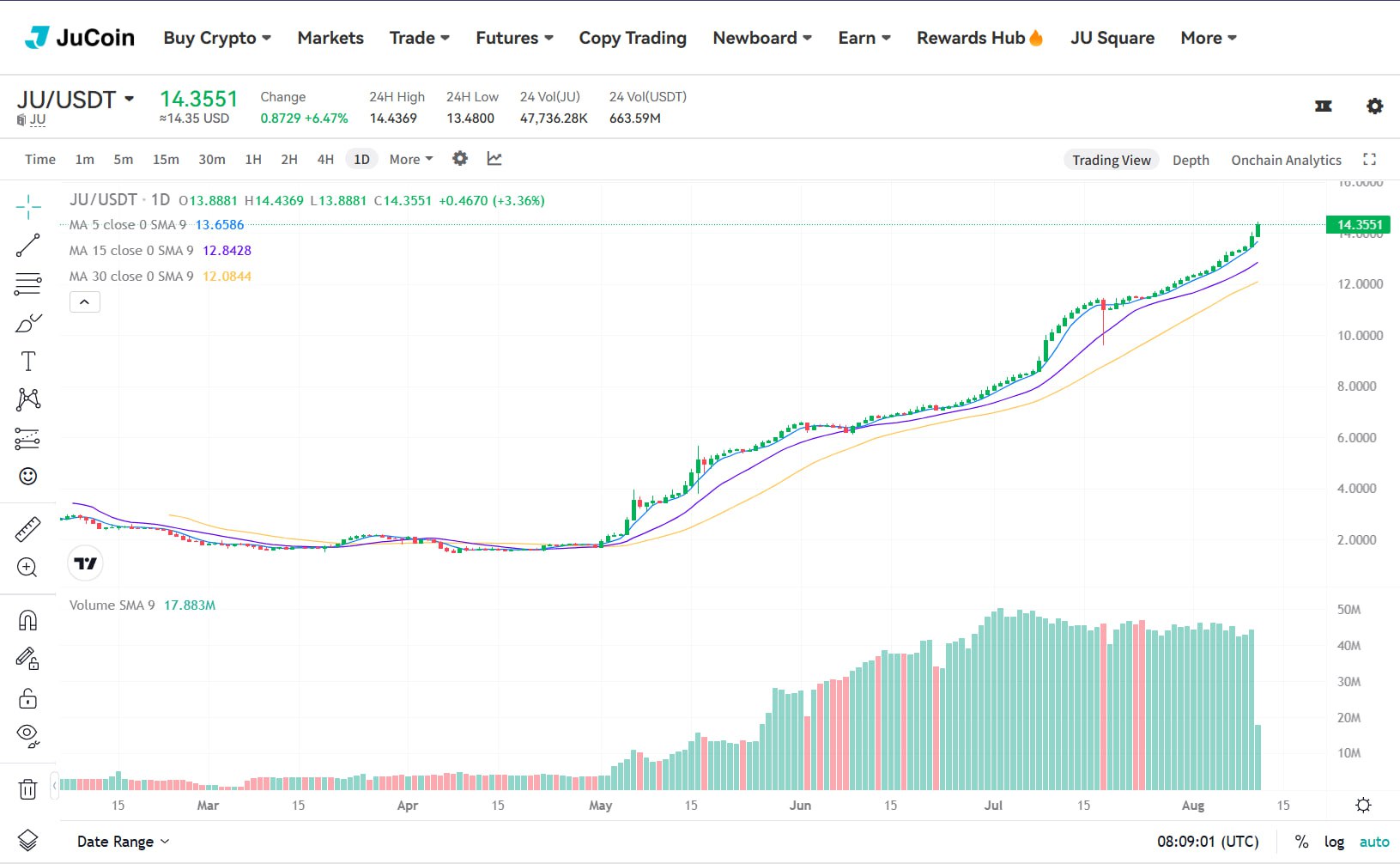
Task: Open the Fibonacci retracement tools
Action: (28, 284)
